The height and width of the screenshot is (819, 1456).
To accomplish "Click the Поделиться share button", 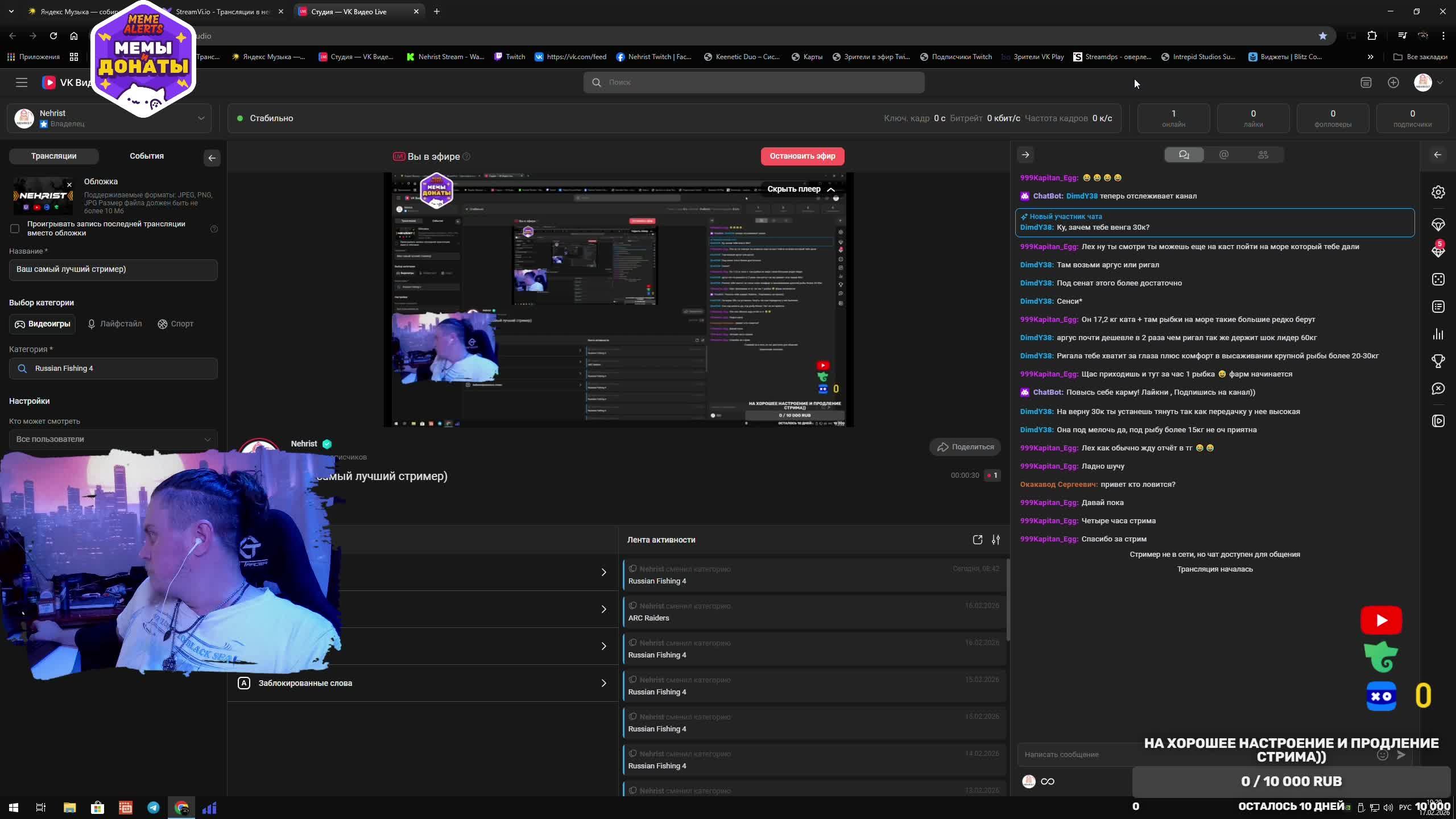I will point(965,447).
